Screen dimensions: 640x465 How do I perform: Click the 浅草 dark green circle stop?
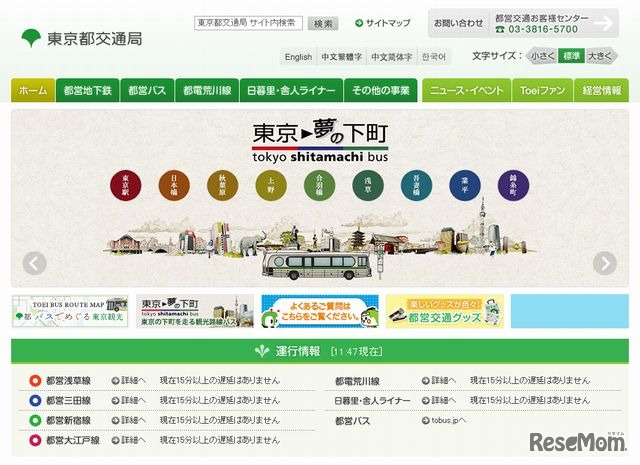368,185
